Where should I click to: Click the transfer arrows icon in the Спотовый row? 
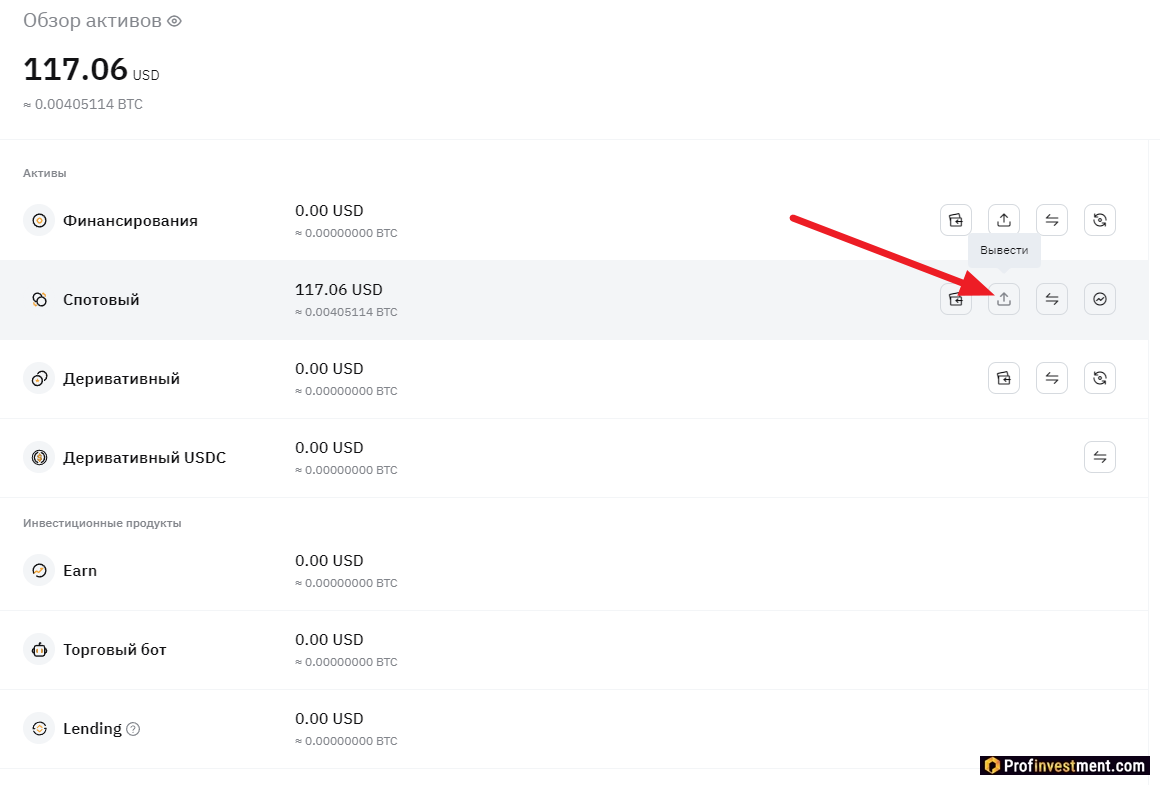(1052, 299)
